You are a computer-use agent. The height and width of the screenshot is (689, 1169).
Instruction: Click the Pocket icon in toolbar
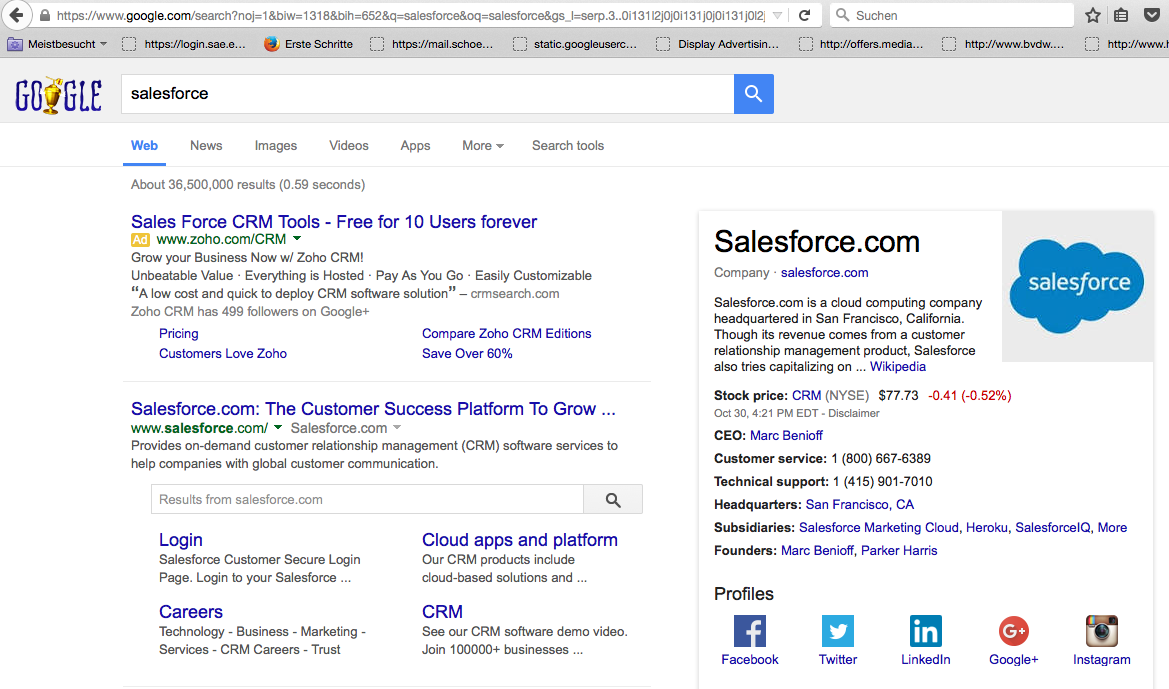tap(1152, 15)
